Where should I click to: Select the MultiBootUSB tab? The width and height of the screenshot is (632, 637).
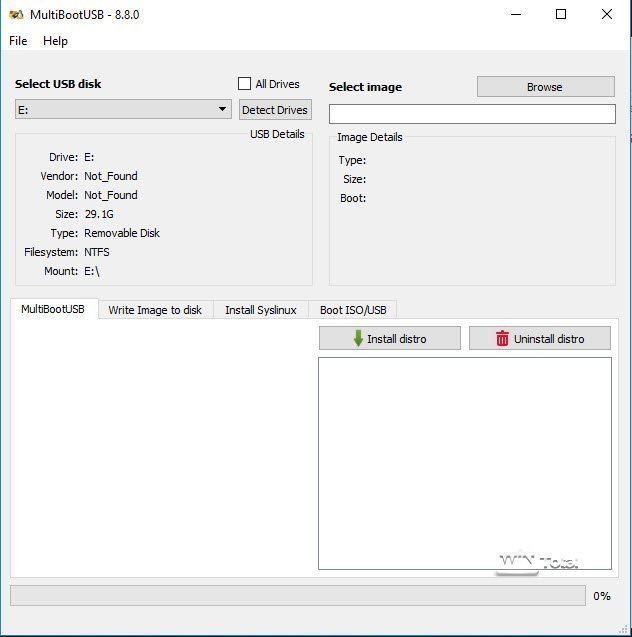click(53, 309)
